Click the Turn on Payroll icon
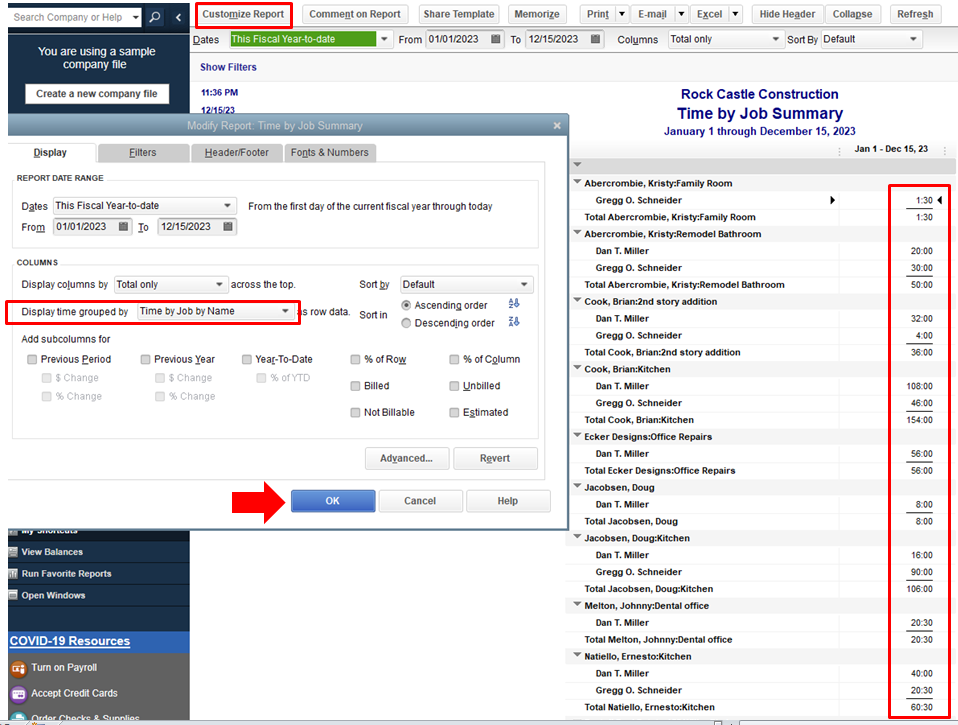The height and width of the screenshot is (725, 958). tap(18, 668)
